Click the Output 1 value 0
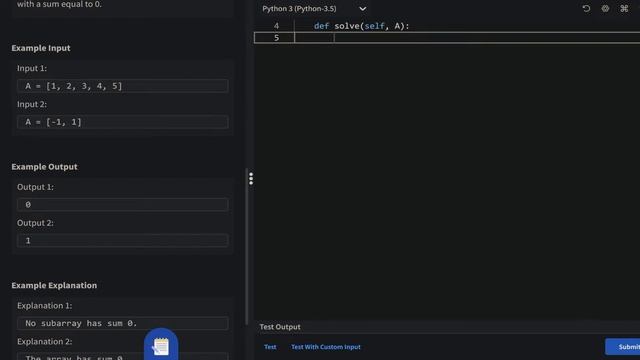The width and height of the screenshot is (640, 360). click(x=122, y=204)
